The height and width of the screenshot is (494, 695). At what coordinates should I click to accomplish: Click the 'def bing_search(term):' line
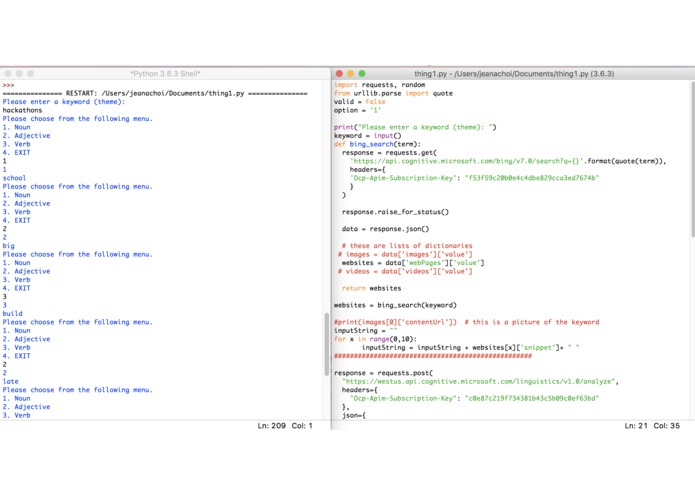pyautogui.click(x=377, y=144)
